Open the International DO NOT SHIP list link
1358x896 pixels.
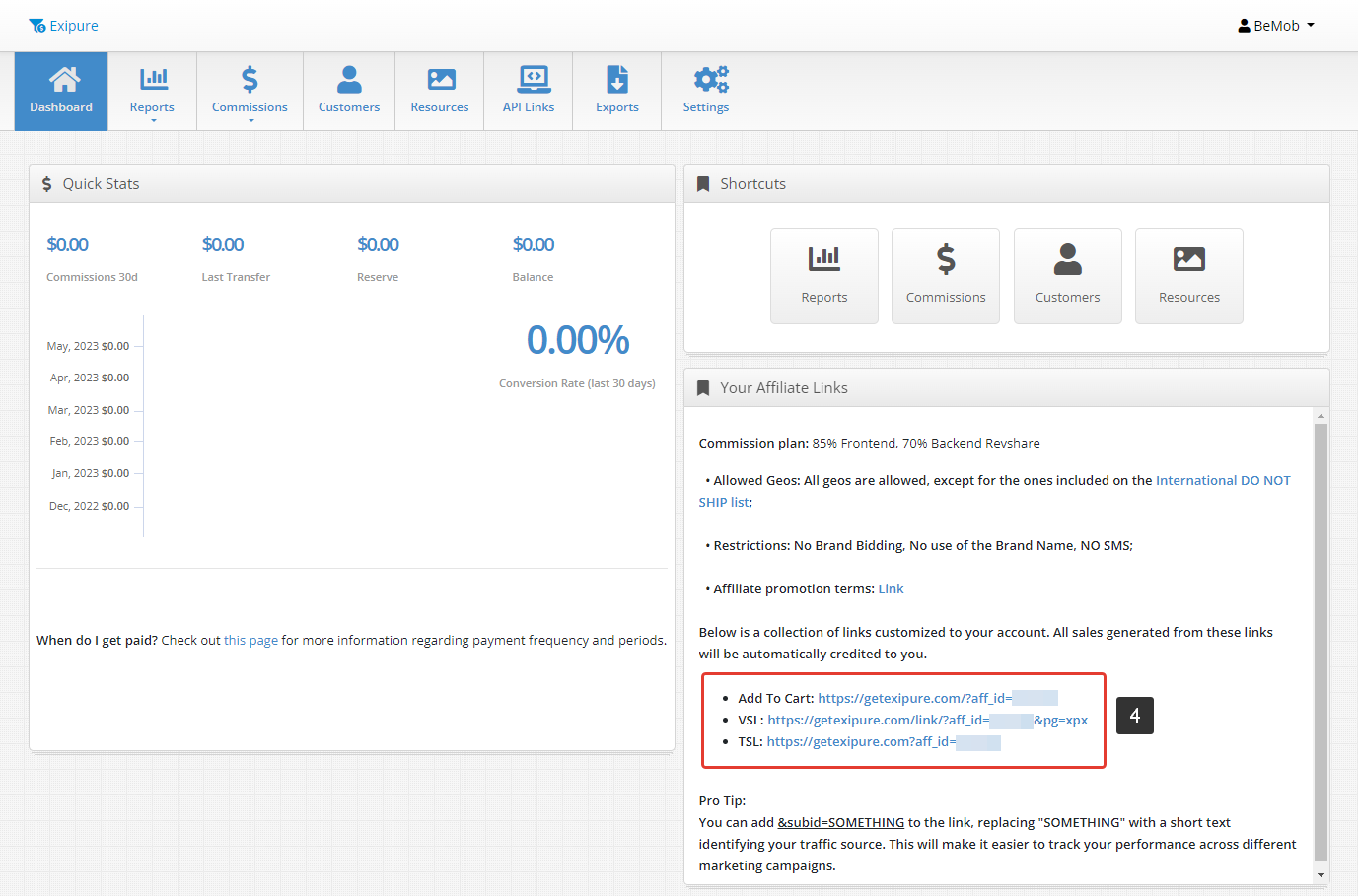1222,481
